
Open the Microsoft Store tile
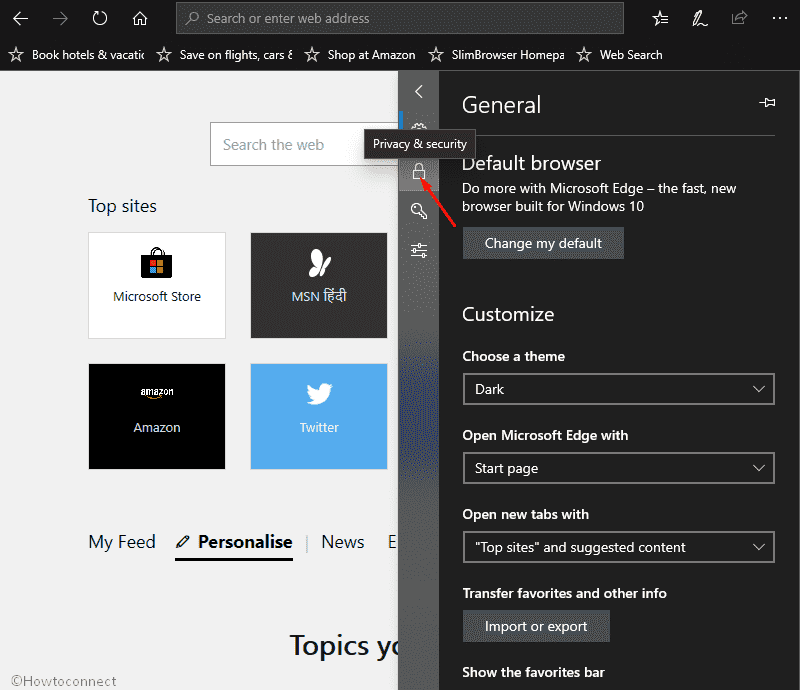pyautogui.click(x=157, y=285)
